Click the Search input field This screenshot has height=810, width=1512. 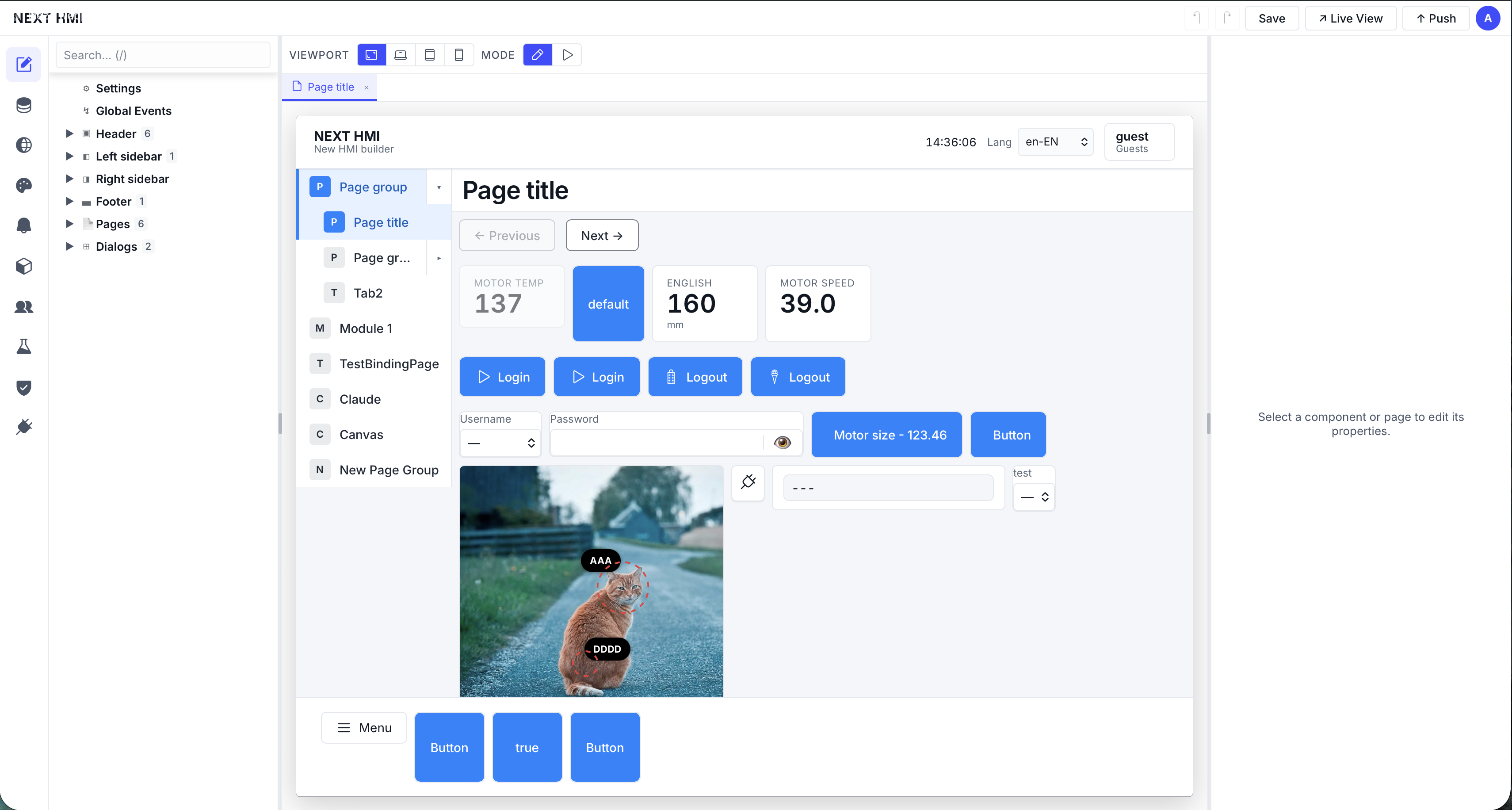[163, 54]
